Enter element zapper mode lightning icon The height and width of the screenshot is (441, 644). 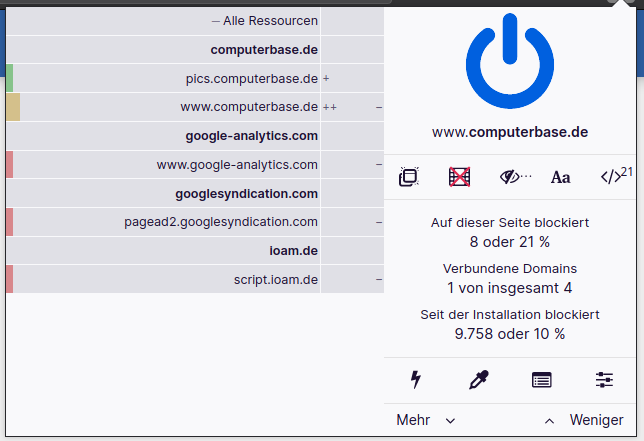[x=416, y=380]
